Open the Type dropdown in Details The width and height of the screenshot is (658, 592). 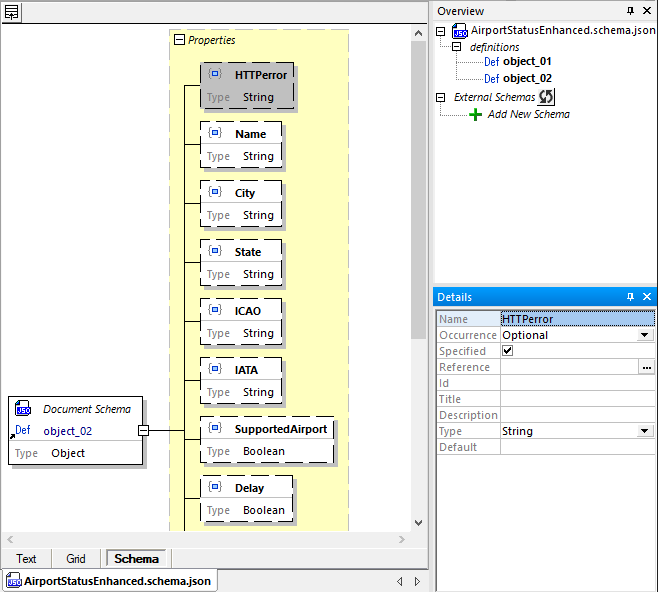(645, 431)
